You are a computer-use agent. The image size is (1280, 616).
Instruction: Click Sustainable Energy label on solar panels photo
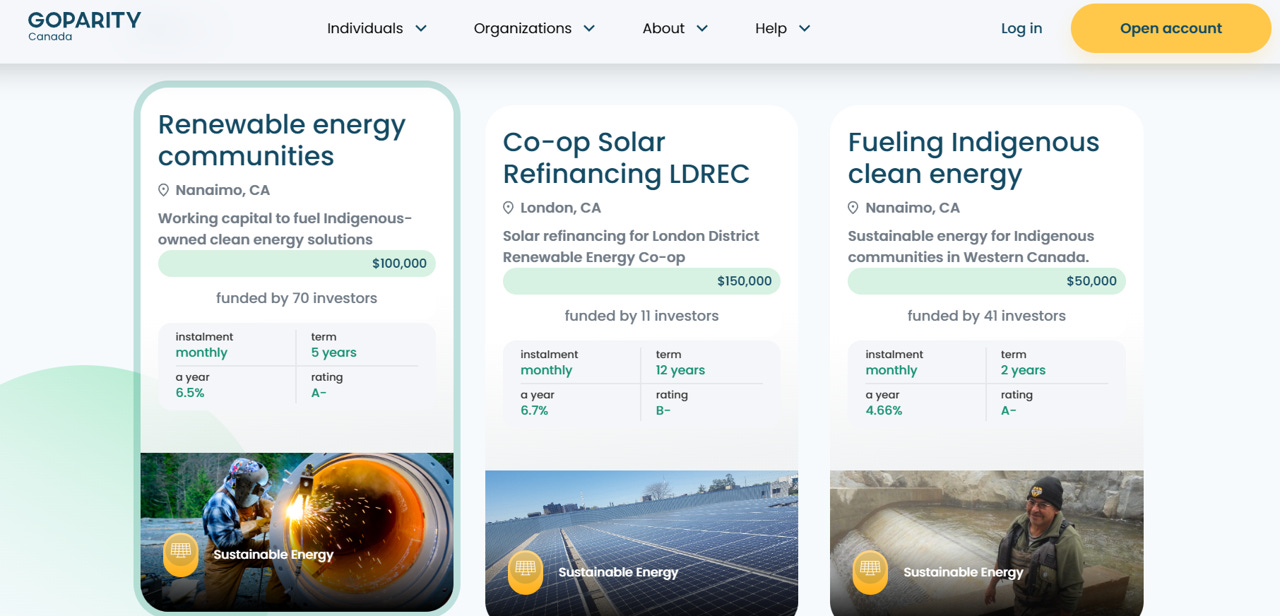pyautogui.click(x=618, y=572)
